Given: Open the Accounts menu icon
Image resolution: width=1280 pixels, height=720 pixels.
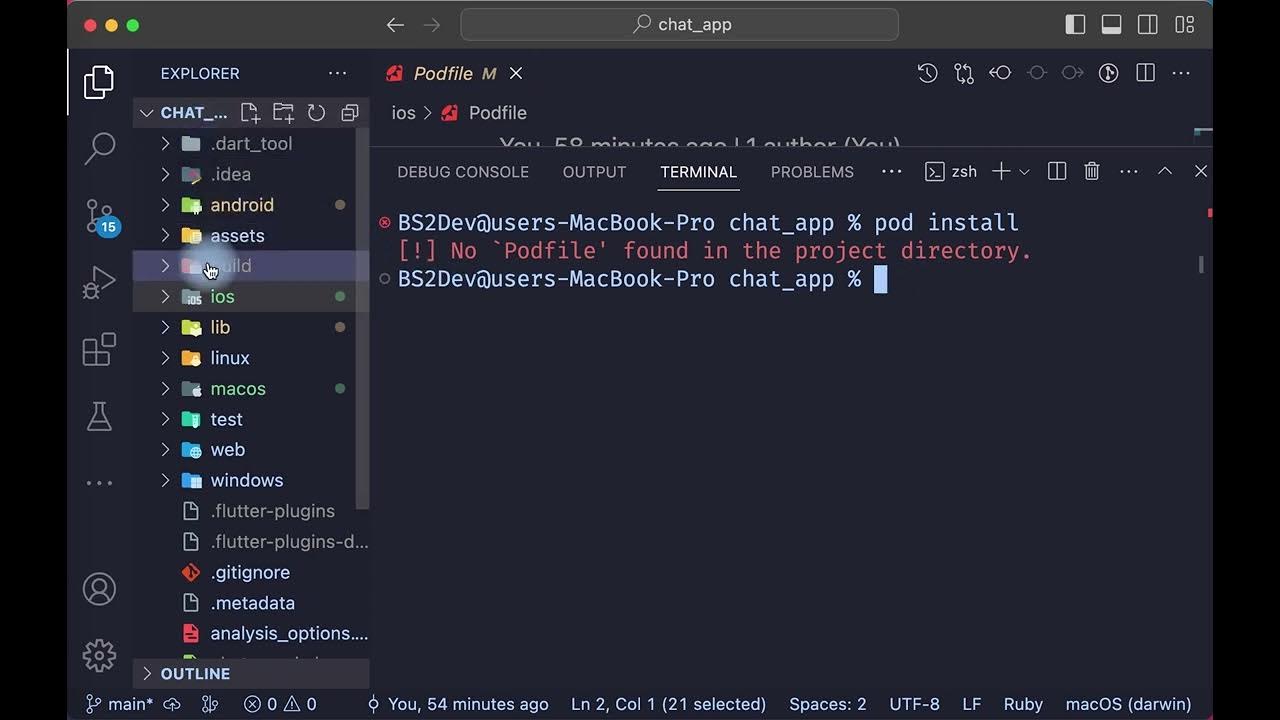Looking at the screenshot, I should pos(99,589).
